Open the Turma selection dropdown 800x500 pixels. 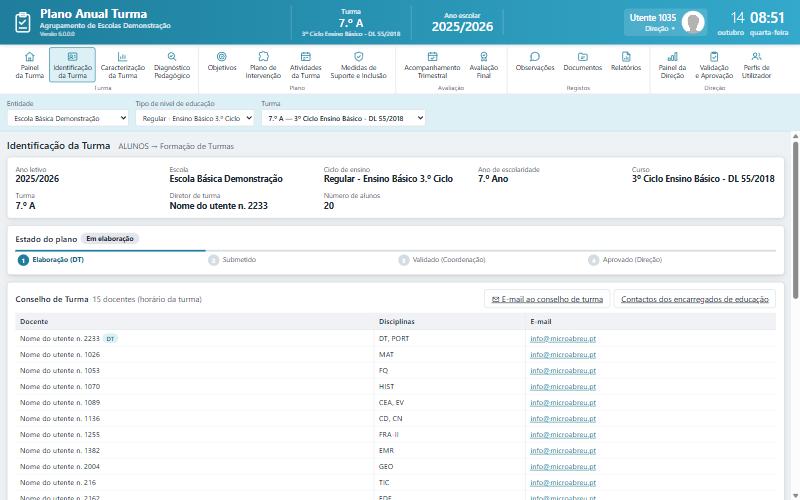point(343,118)
